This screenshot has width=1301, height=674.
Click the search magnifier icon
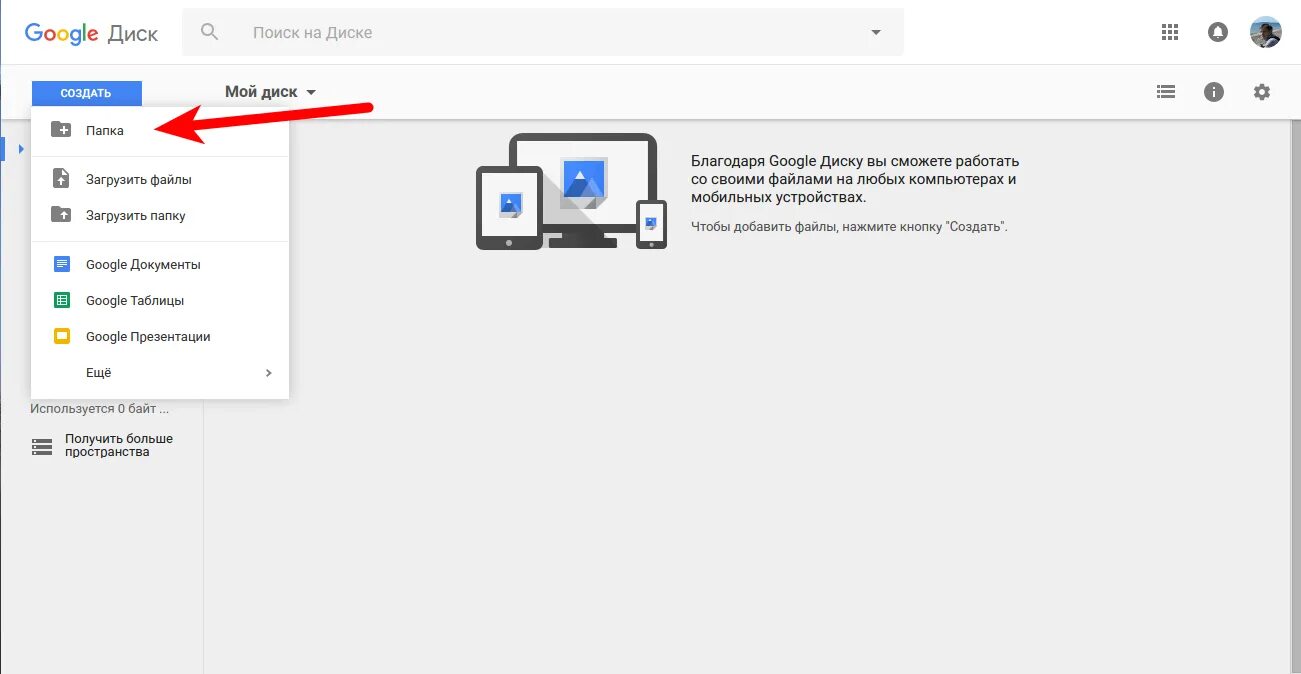tap(209, 32)
